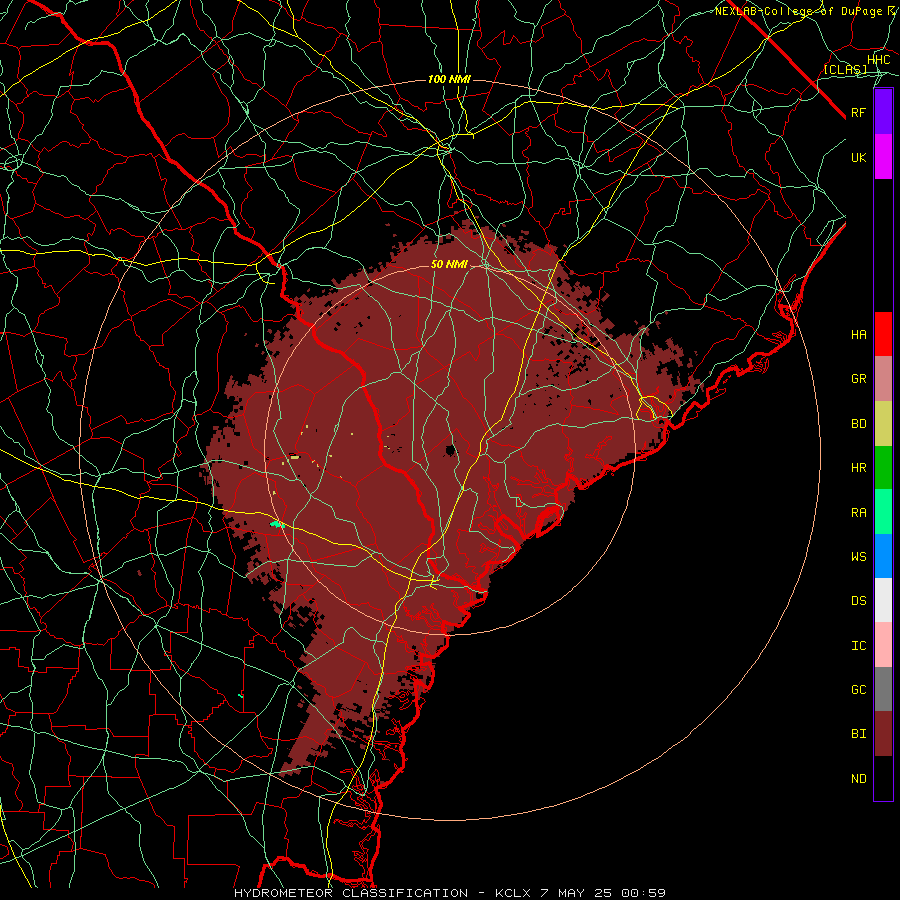Click the HYDROMETEOR CLASSIFICATION title text

click(x=351, y=893)
